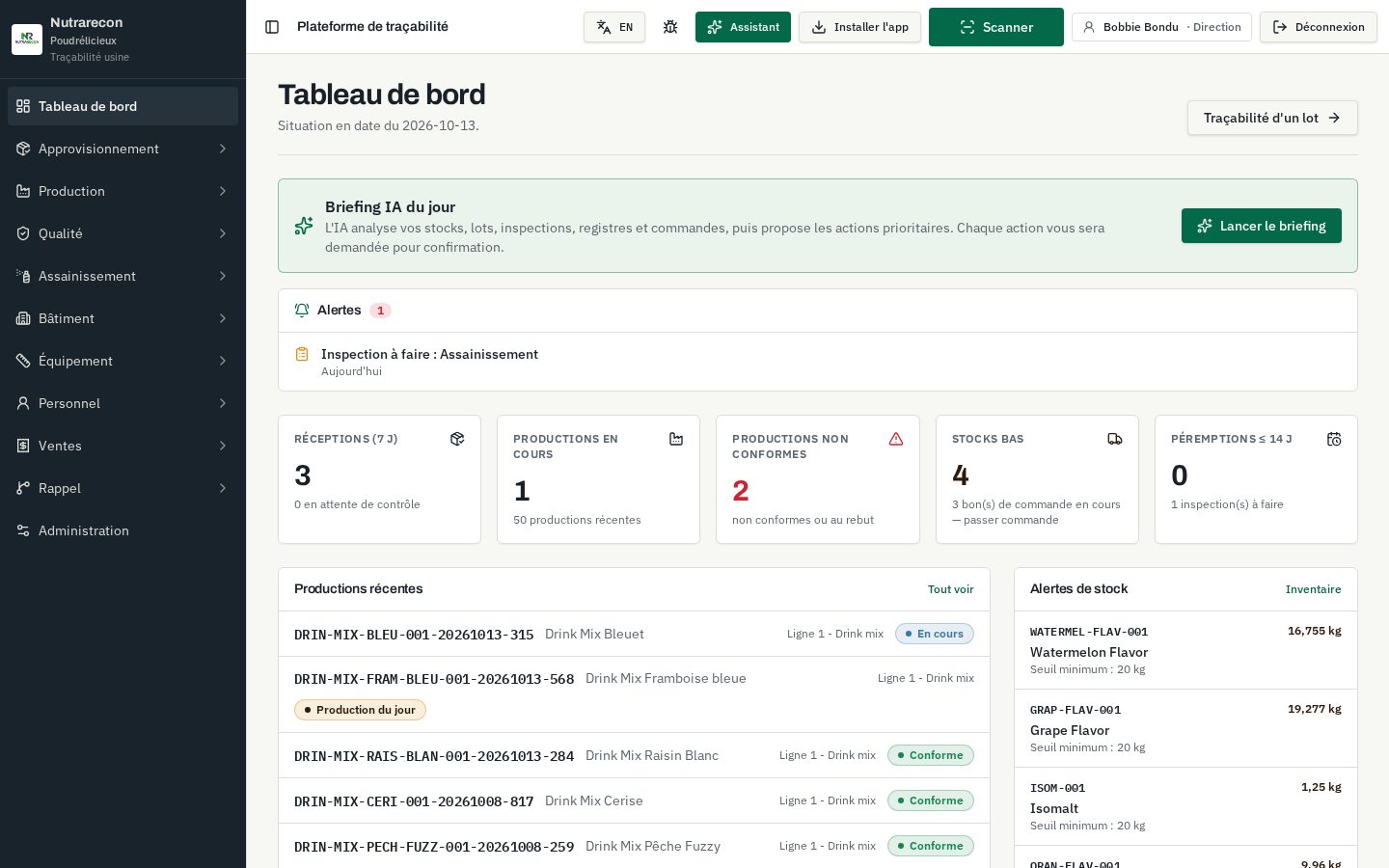Click the package icon on Réceptions card
Screen dimensions: 1389x868
pos(457,439)
